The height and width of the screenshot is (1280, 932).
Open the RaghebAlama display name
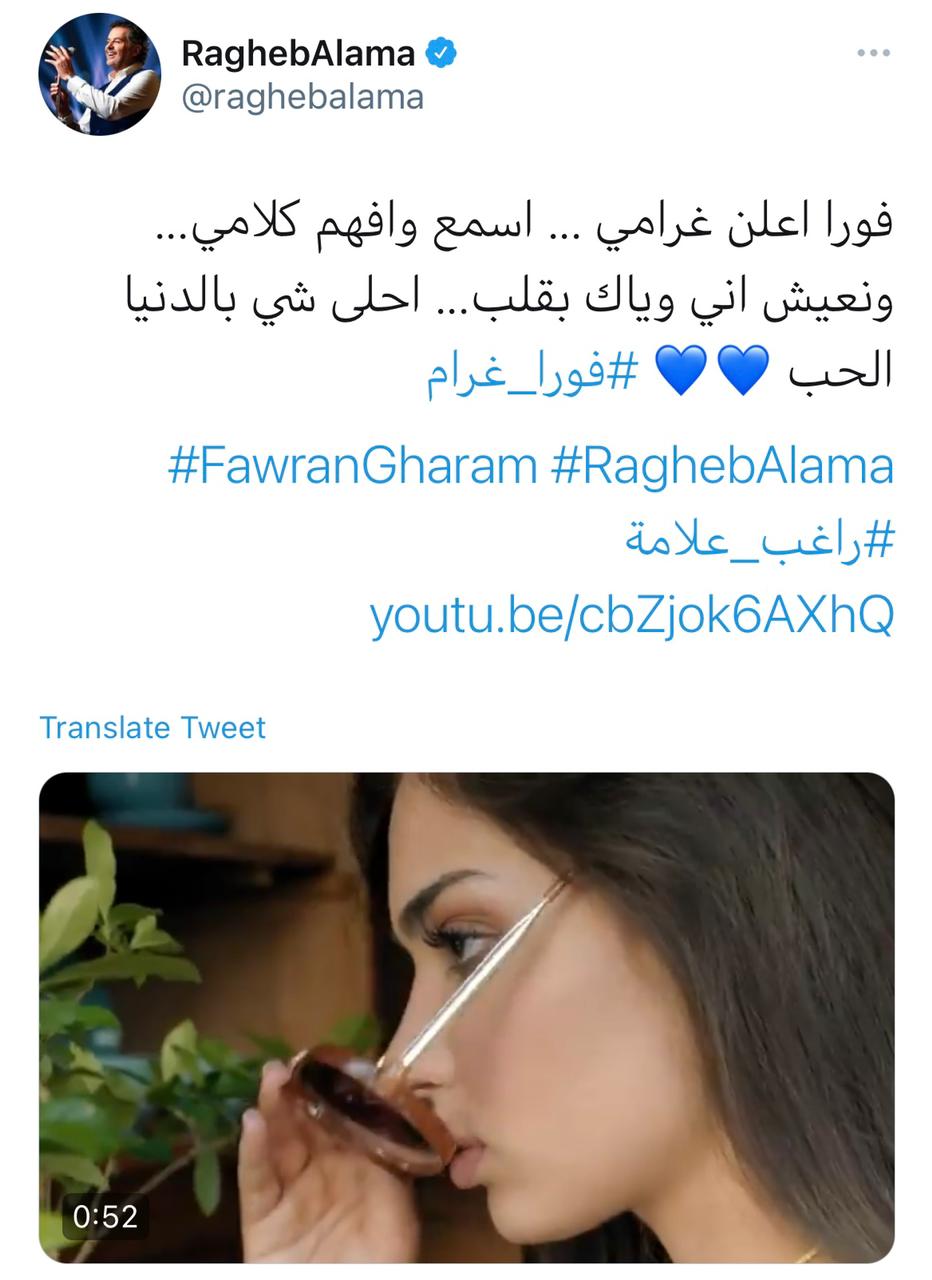298,53
